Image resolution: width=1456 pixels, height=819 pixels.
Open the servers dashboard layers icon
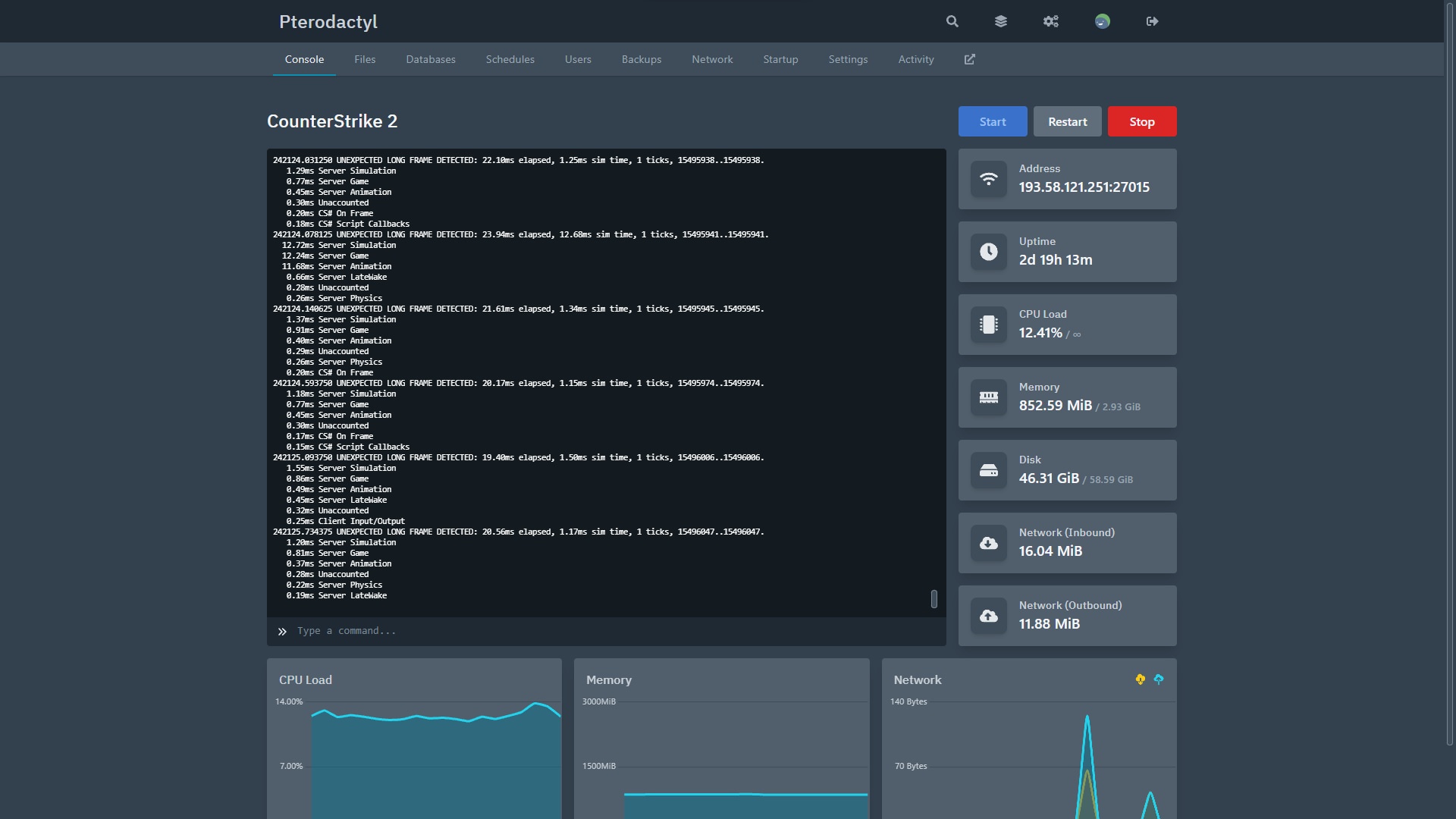[x=1001, y=21]
